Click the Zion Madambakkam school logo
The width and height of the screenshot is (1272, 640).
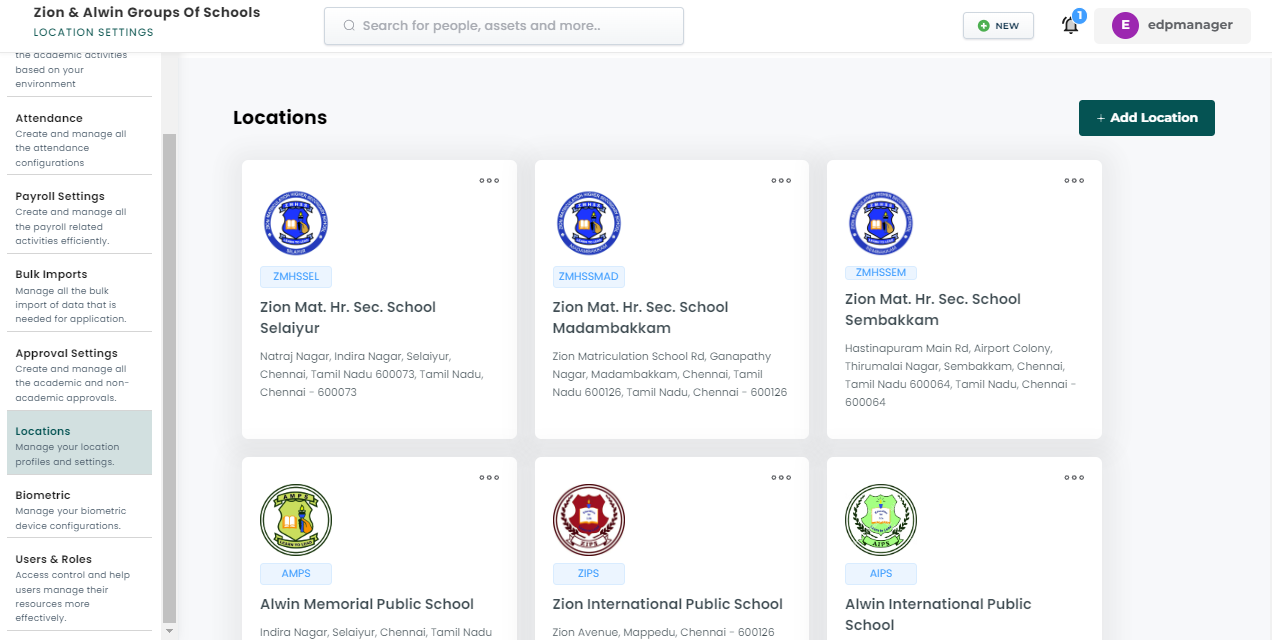tap(588, 223)
